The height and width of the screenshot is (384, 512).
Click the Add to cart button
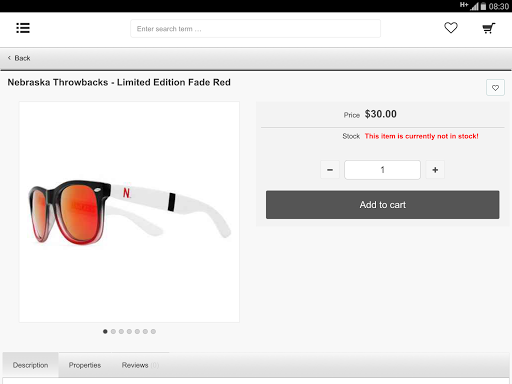(x=383, y=205)
